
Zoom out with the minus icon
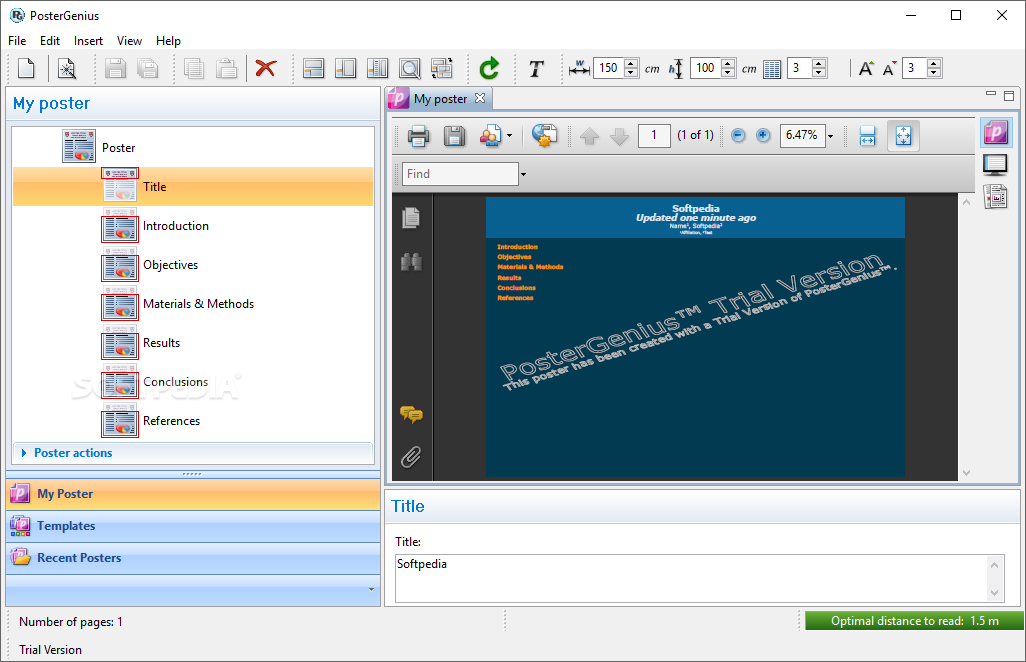(738, 135)
